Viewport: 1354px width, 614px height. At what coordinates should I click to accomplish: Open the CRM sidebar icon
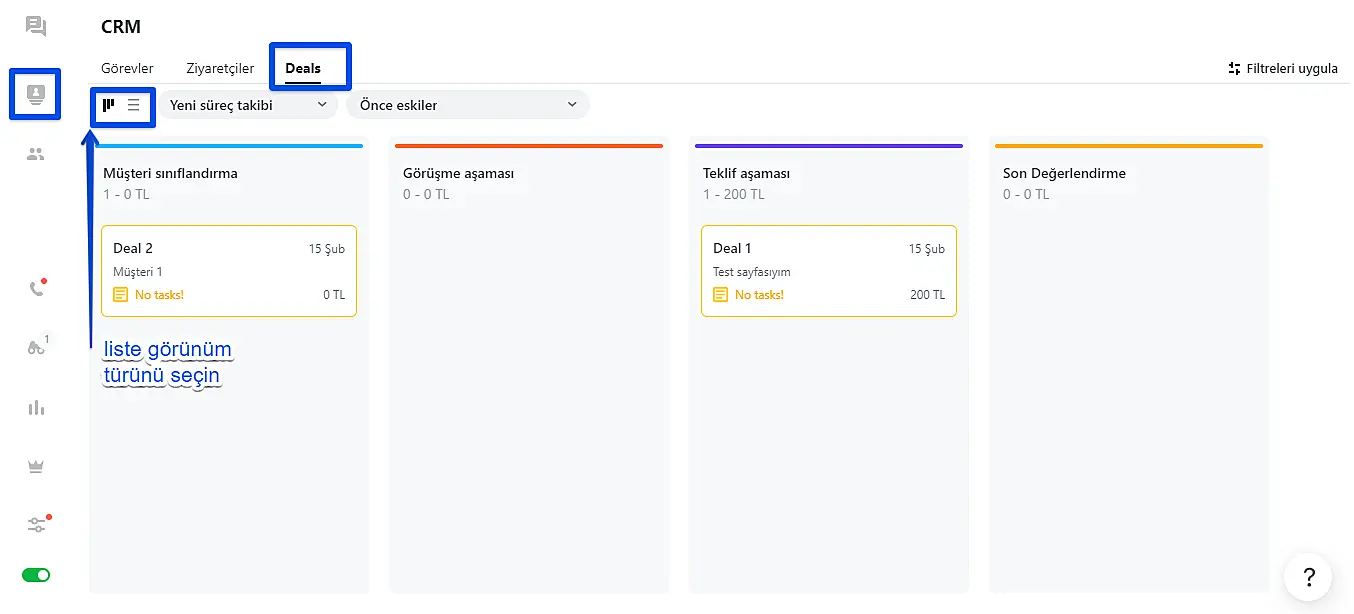(x=36, y=94)
